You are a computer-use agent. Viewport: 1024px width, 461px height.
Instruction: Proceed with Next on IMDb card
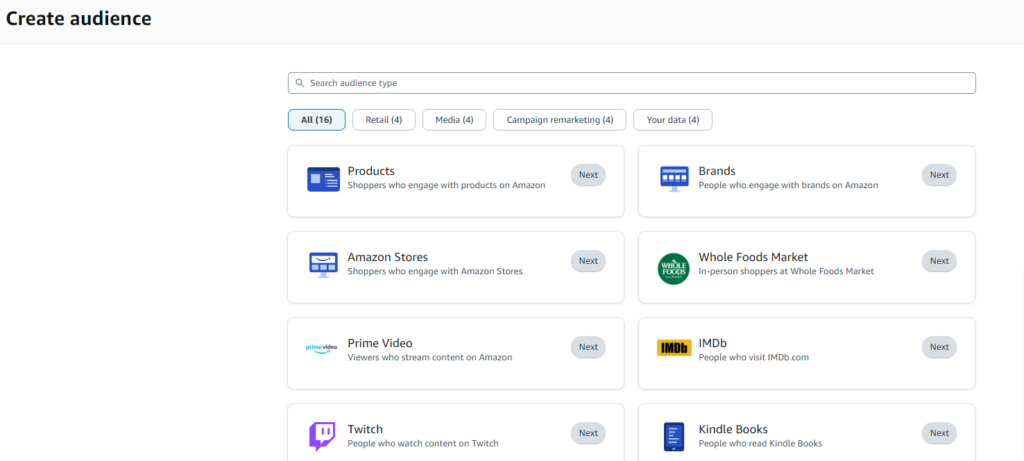tap(939, 347)
